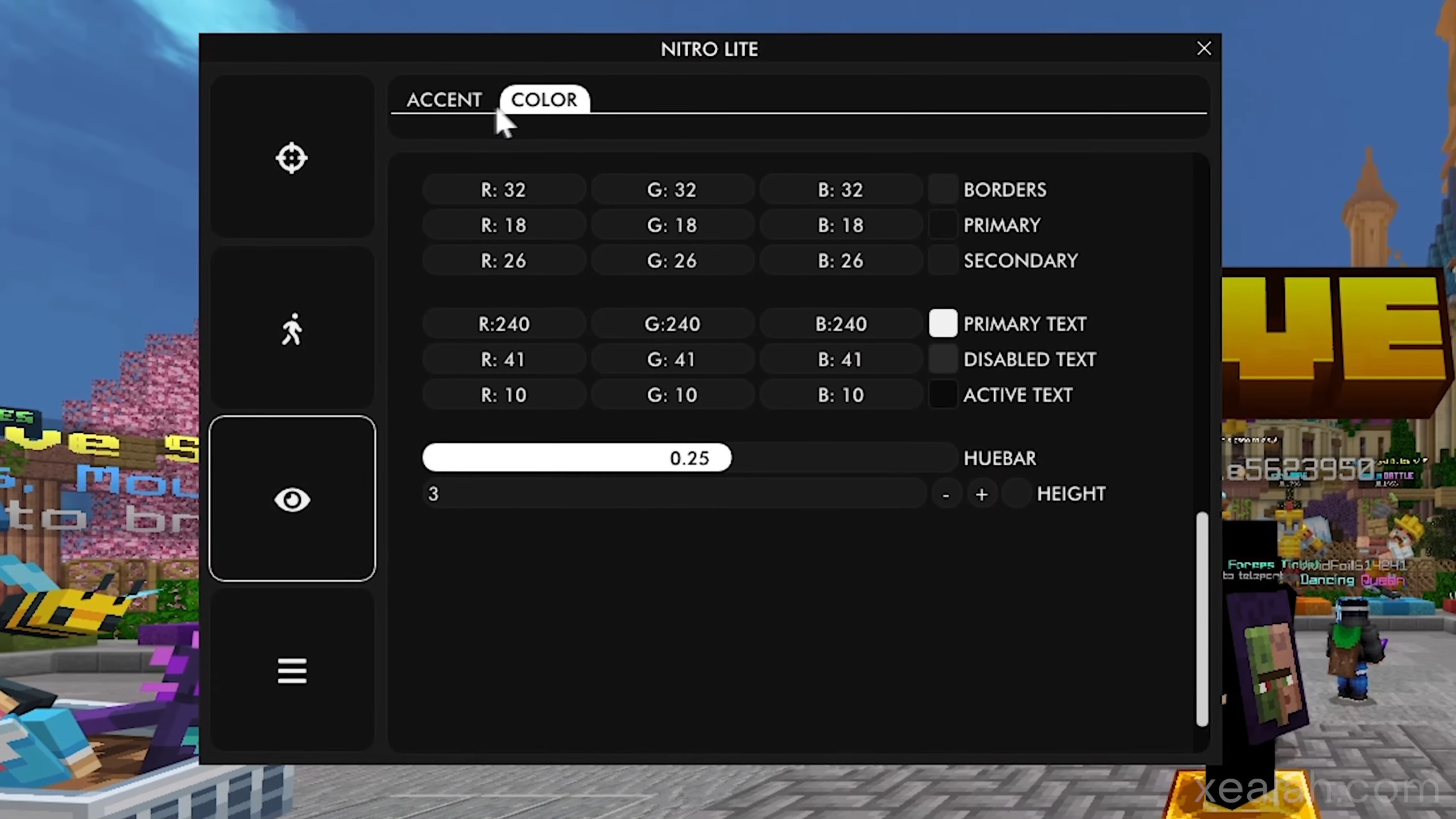The image size is (1456, 819).
Task: Click the DISABLED TEXT color swatch
Action: coord(942,359)
